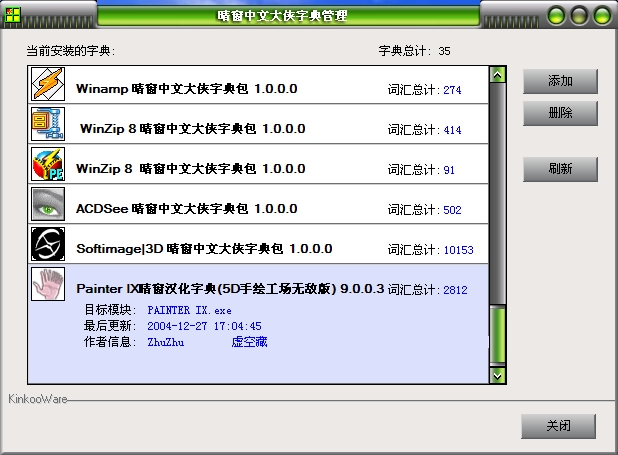Click the 删除 button
The height and width of the screenshot is (455, 618).
click(560, 113)
